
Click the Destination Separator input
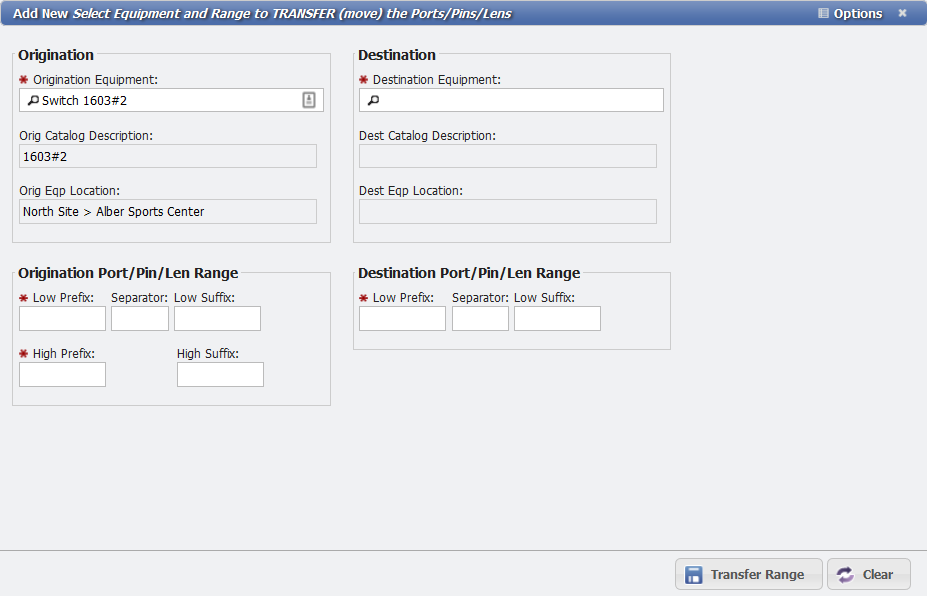[x=479, y=318]
